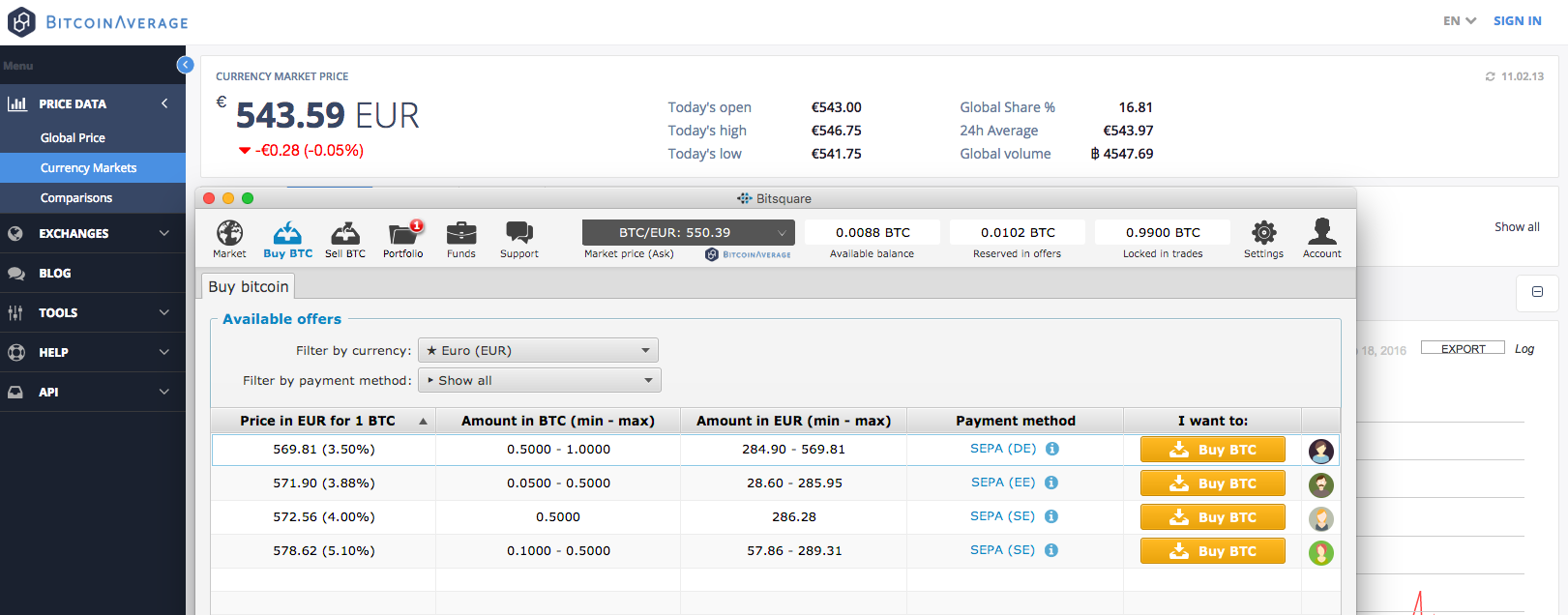This screenshot has height=615, width=1568.
Task: Click Buy BTC for 571.90 offer
Action: (x=1213, y=483)
